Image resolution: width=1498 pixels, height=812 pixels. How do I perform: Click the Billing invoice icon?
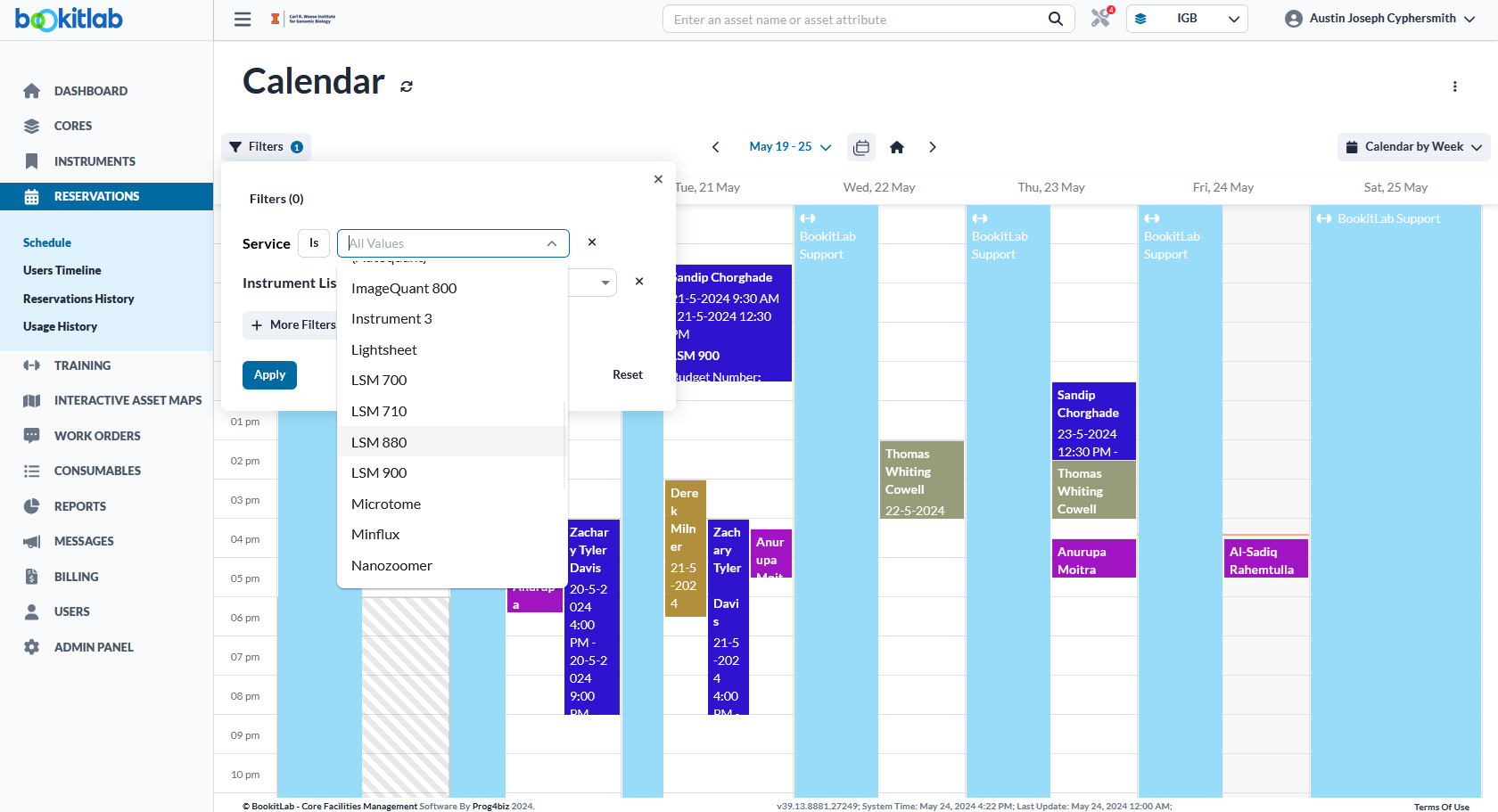click(x=32, y=577)
